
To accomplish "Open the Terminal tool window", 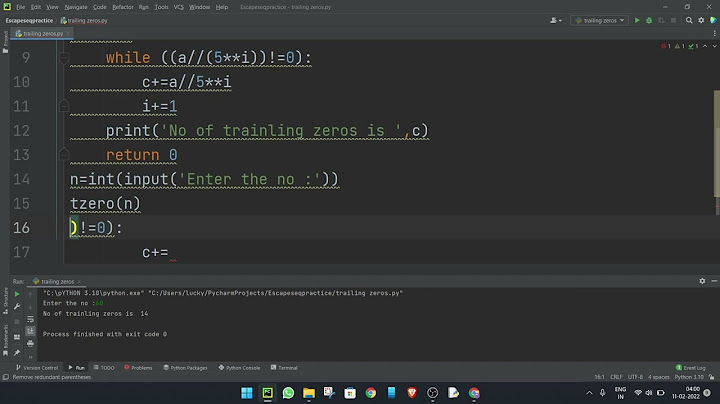I will [284, 368].
